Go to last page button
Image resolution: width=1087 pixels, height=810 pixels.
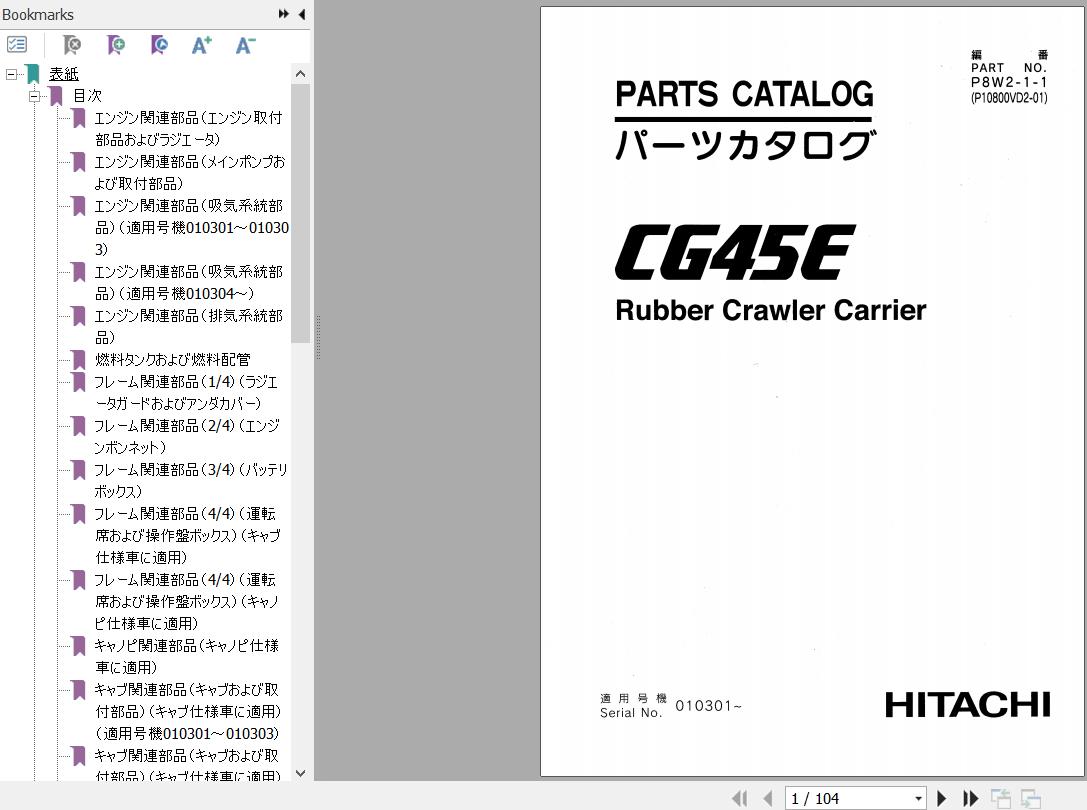tap(971, 799)
